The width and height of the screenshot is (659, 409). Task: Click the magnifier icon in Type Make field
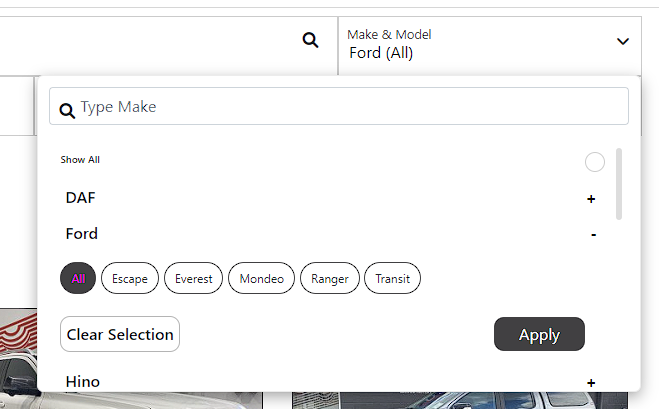point(67,111)
